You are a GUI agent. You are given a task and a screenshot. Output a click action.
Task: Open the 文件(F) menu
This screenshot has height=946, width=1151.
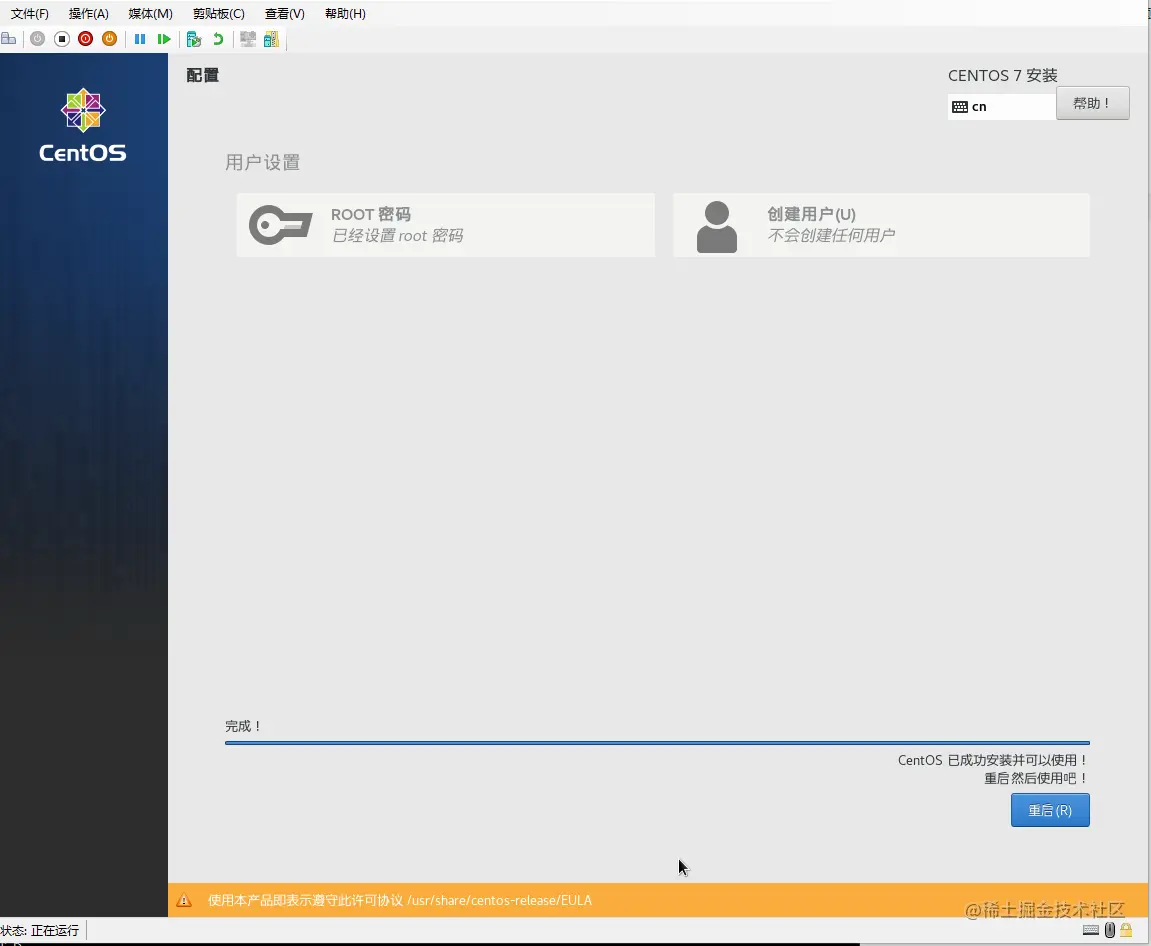tap(29, 14)
